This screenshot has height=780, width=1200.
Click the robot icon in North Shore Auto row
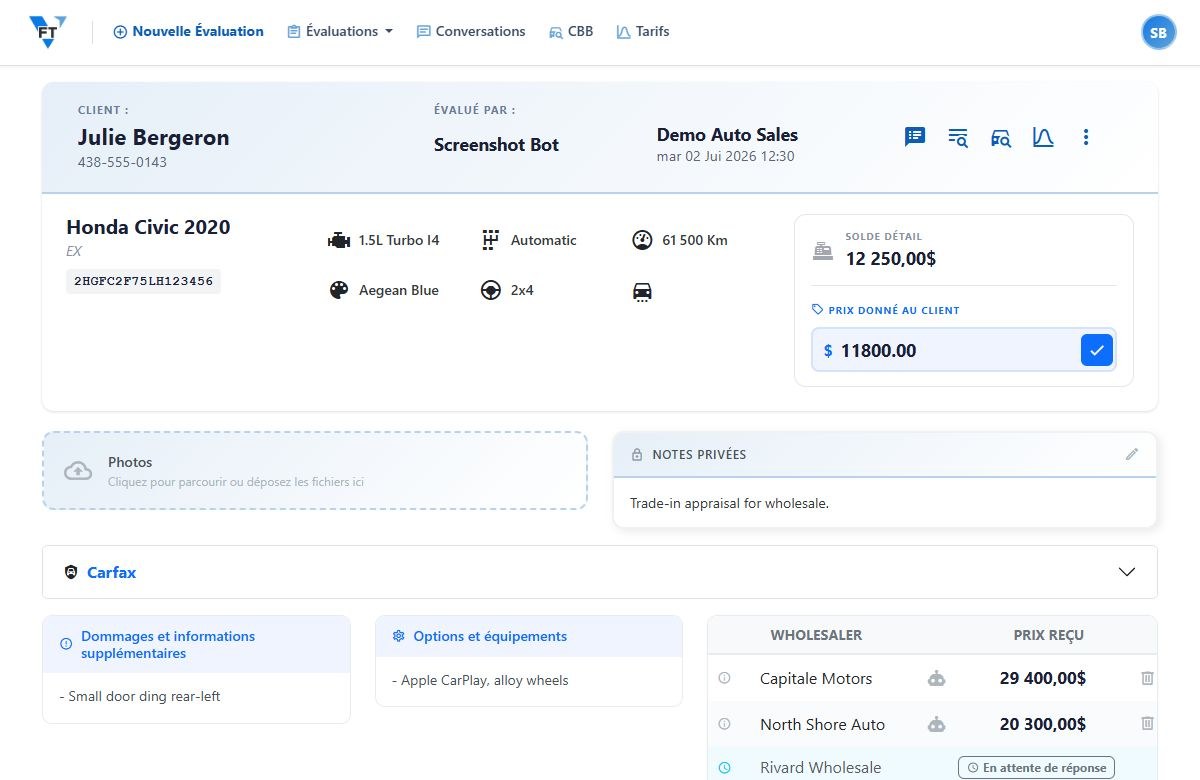937,724
